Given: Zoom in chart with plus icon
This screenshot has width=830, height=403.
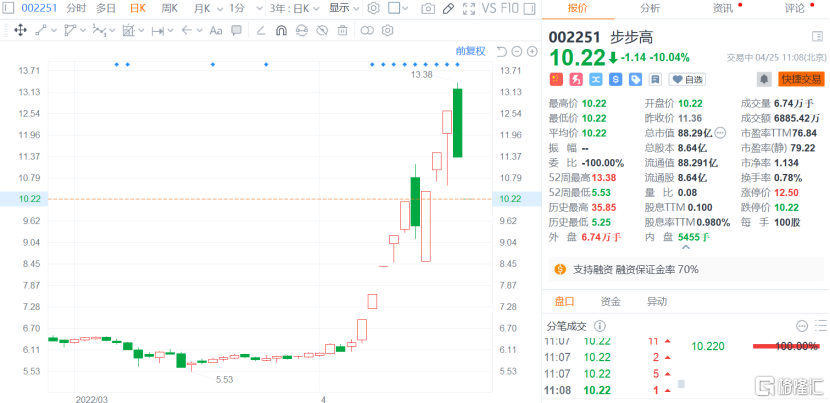Looking at the screenshot, I should pyautogui.click(x=533, y=51).
